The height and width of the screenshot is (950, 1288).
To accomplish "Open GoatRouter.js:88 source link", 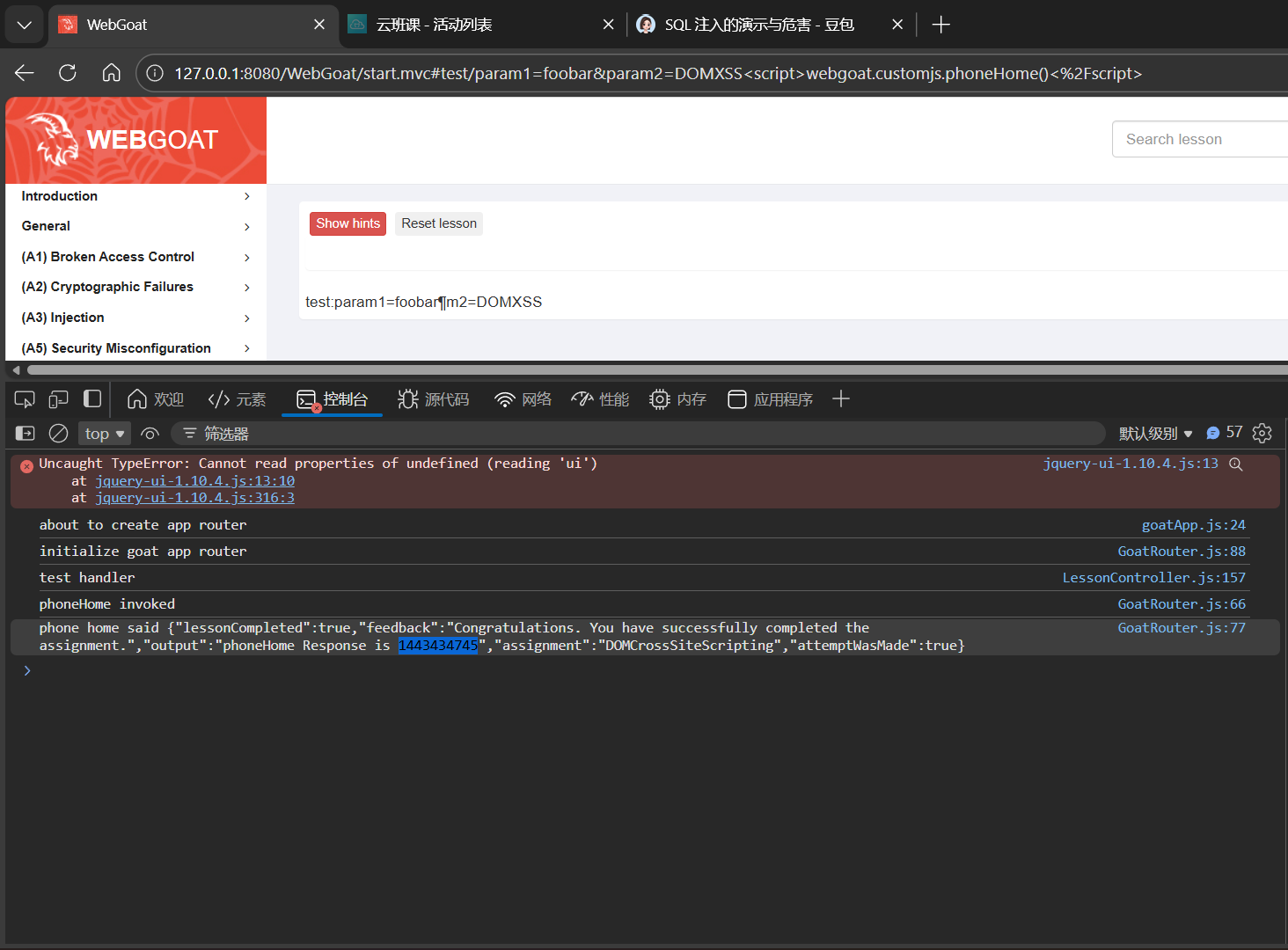I will [x=1182, y=552].
